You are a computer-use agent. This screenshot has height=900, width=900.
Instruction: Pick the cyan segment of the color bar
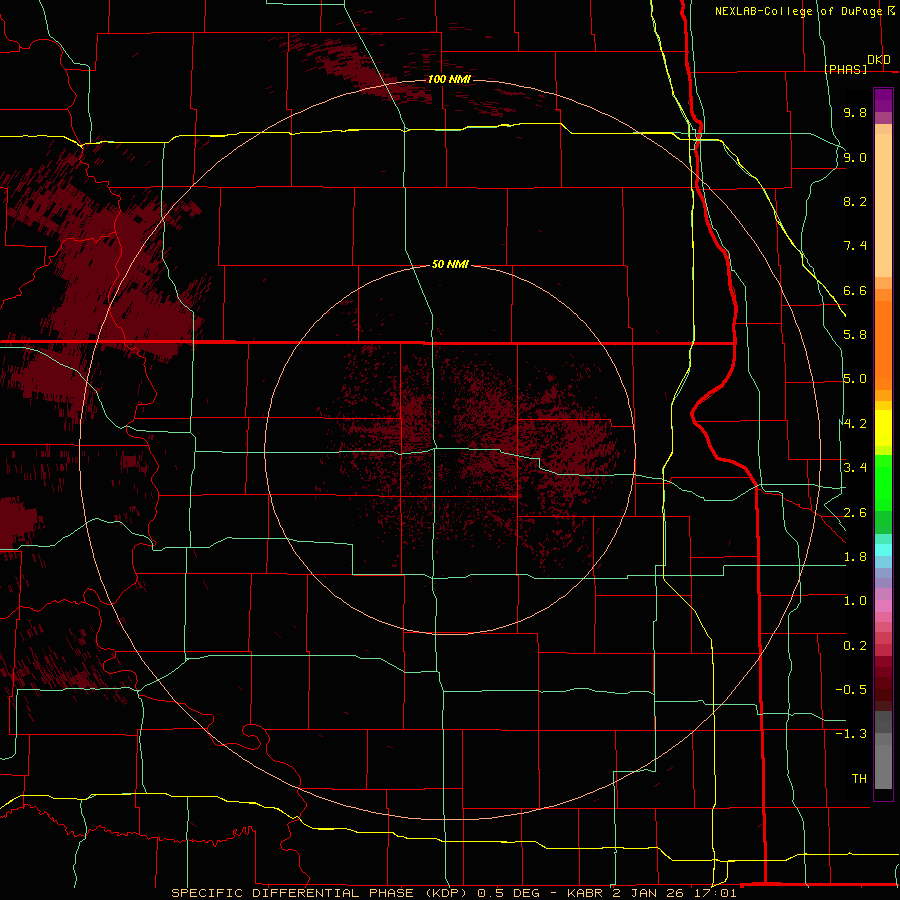[883, 550]
